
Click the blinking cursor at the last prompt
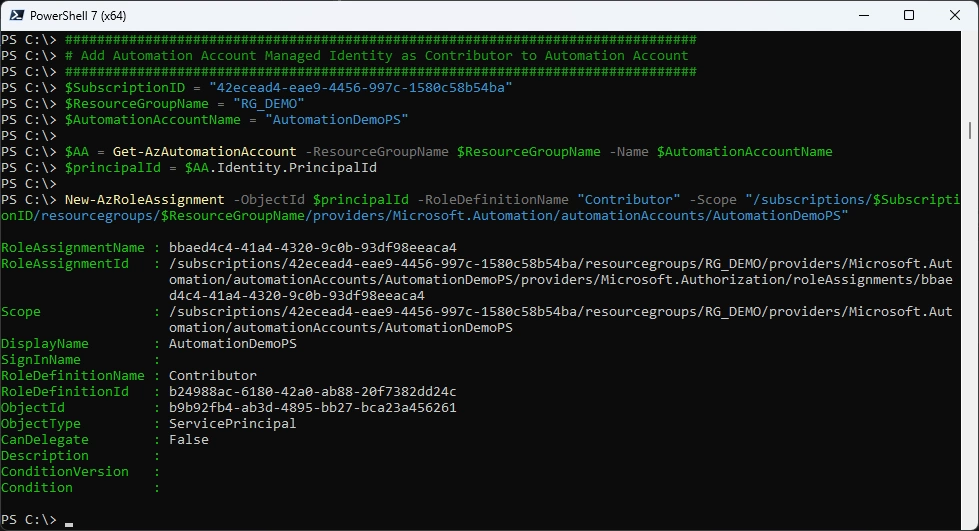[69, 521]
